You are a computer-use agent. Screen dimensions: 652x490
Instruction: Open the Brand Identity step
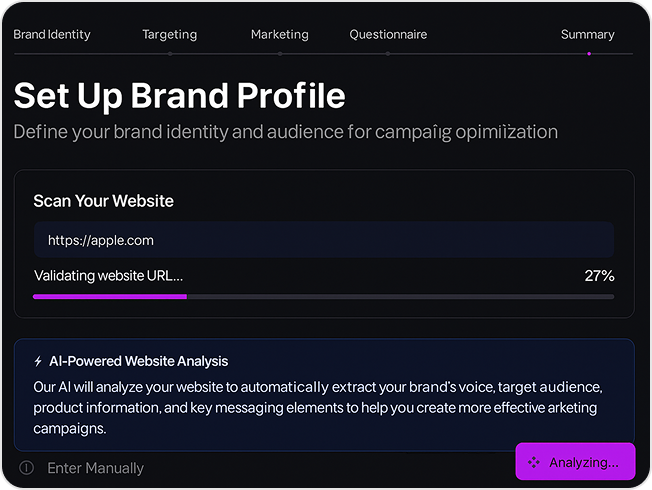pos(52,35)
